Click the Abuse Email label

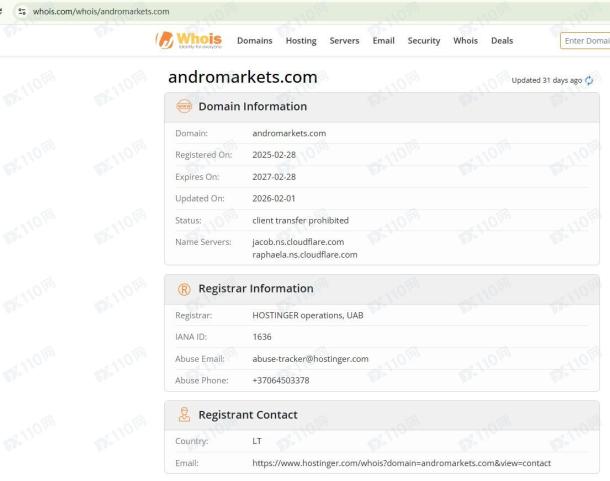[x=200, y=359]
